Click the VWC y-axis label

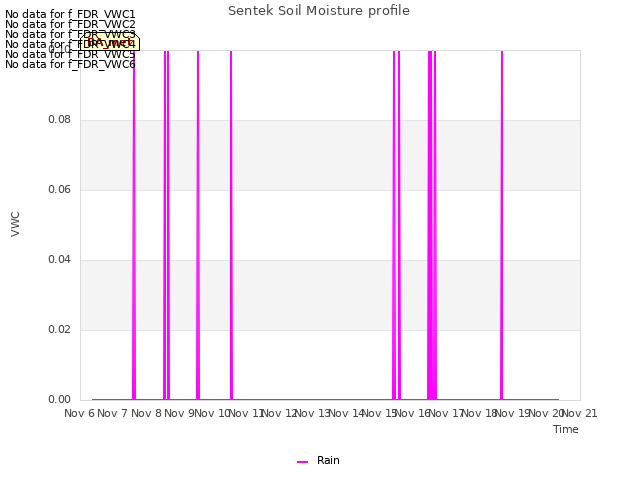click(x=15, y=224)
